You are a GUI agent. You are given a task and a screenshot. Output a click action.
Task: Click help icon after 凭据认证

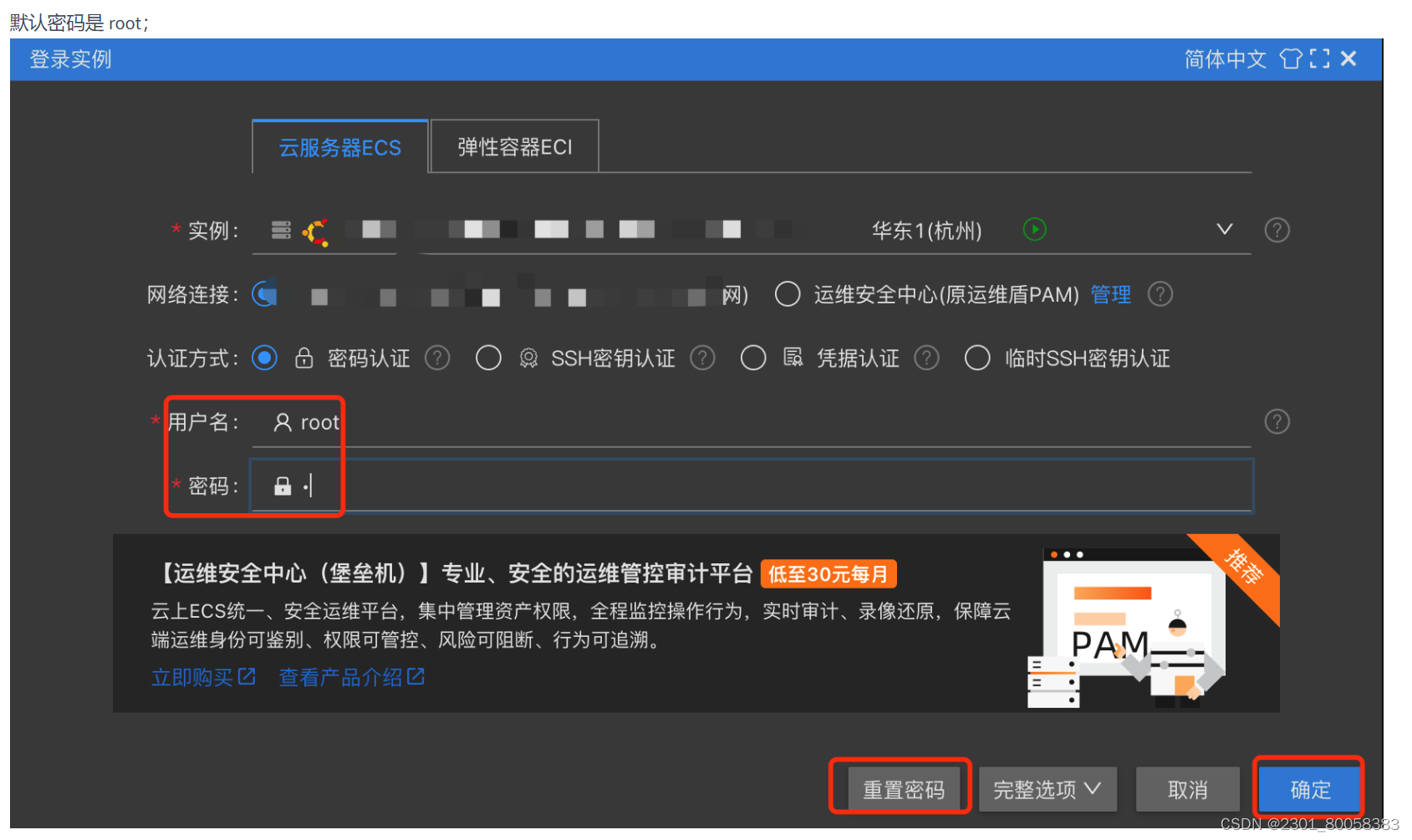pos(926,359)
